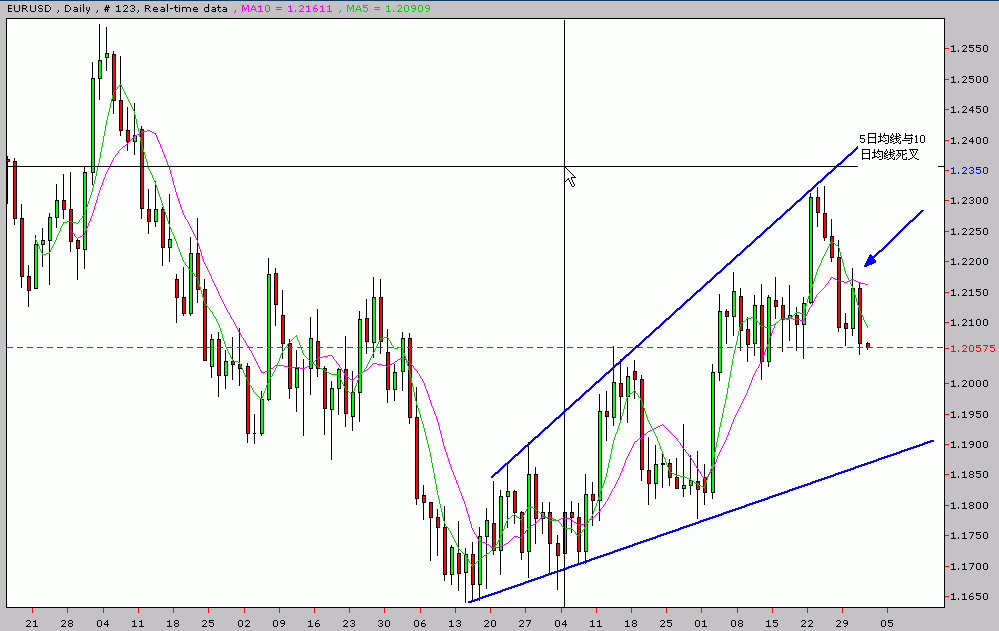This screenshot has width=999, height=631.
Task: Select the MA5 = 1.20909 indicator label
Action: 388,8
